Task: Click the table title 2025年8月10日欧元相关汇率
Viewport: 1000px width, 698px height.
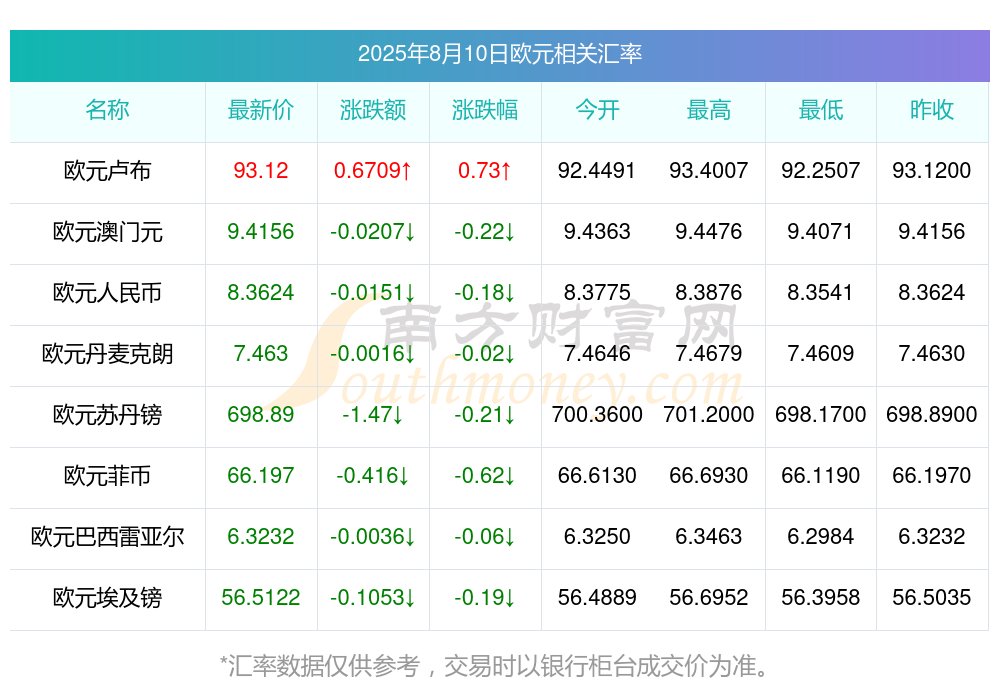Action: click(x=499, y=54)
